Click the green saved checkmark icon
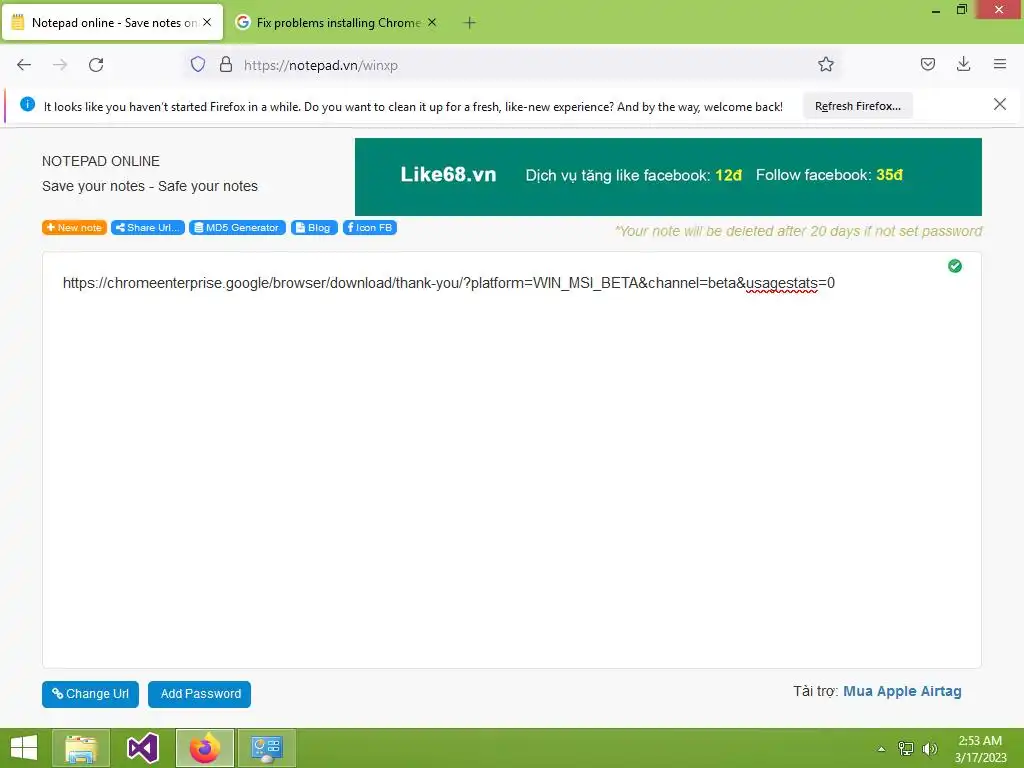The height and width of the screenshot is (768, 1024). tap(955, 266)
